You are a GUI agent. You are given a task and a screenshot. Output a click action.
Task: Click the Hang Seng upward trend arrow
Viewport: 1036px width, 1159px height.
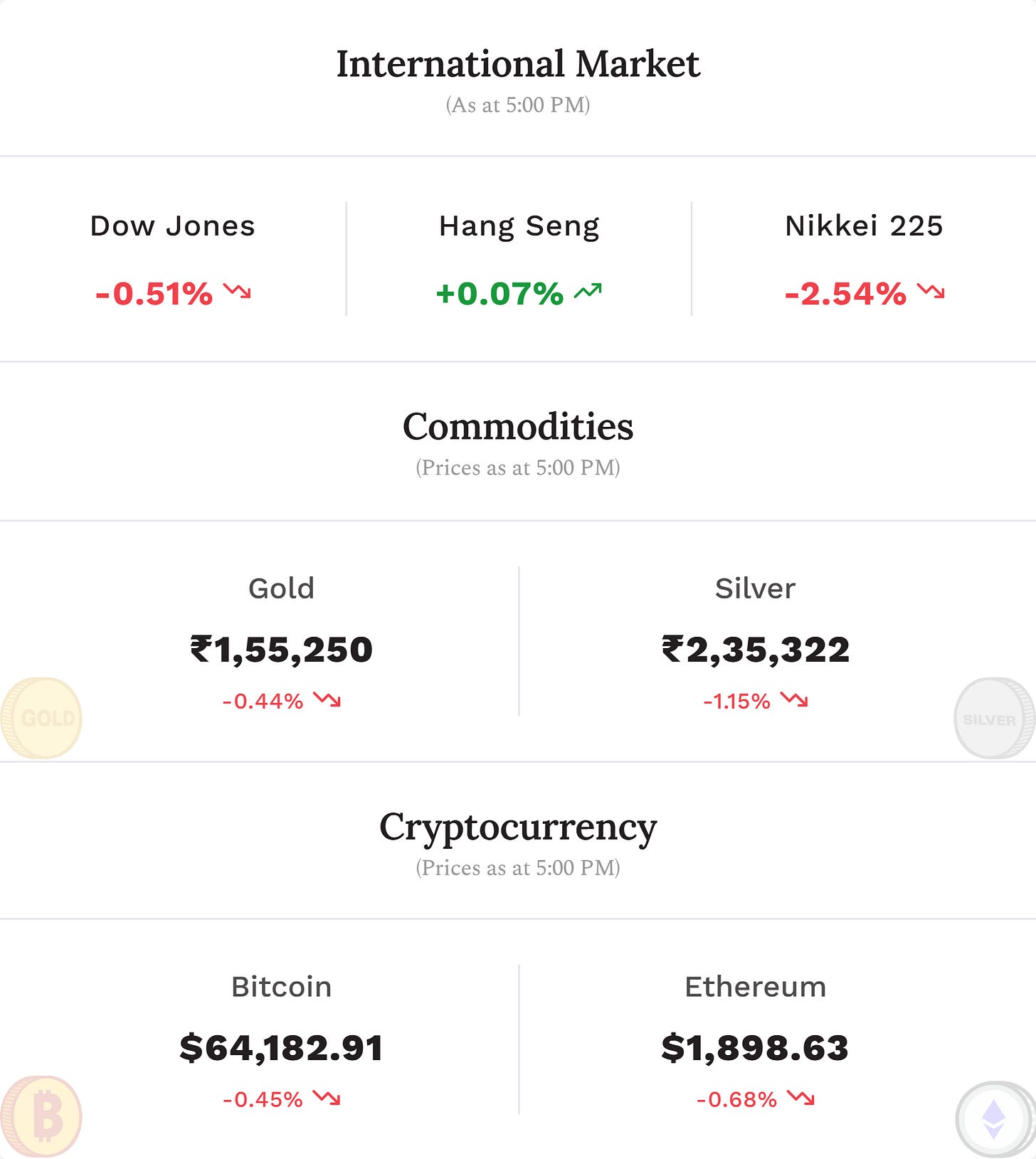tap(588, 291)
